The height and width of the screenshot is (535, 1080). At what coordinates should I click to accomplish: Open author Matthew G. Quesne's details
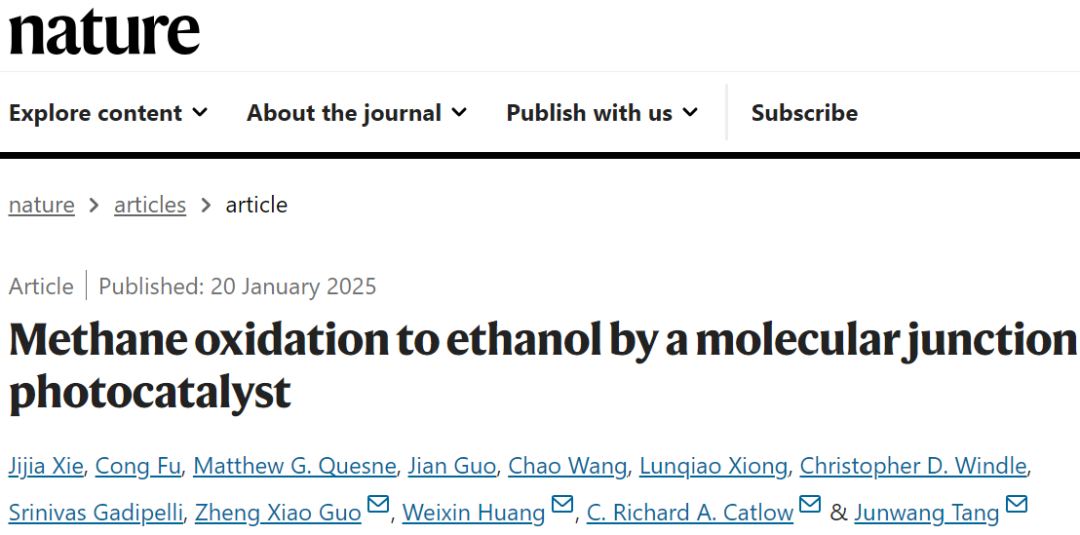294,466
